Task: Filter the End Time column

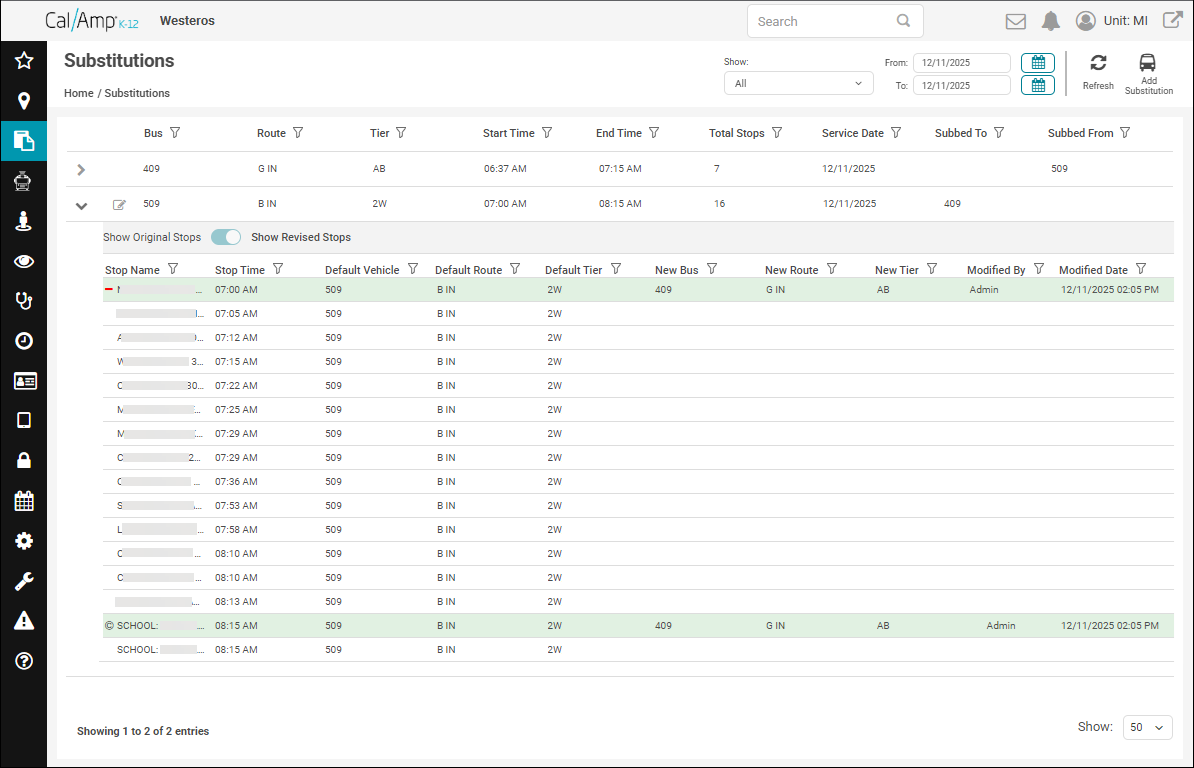Action: 654,132
